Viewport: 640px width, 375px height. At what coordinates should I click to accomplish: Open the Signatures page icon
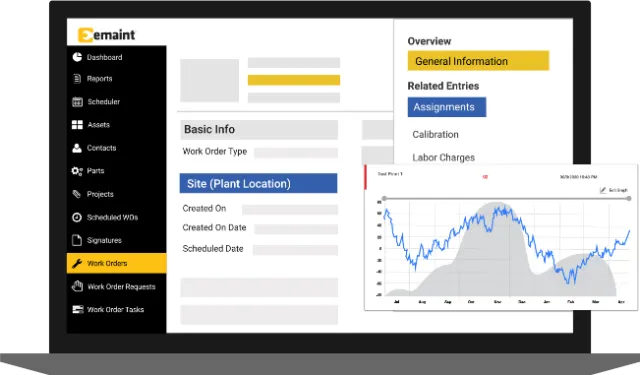[x=77, y=240]
